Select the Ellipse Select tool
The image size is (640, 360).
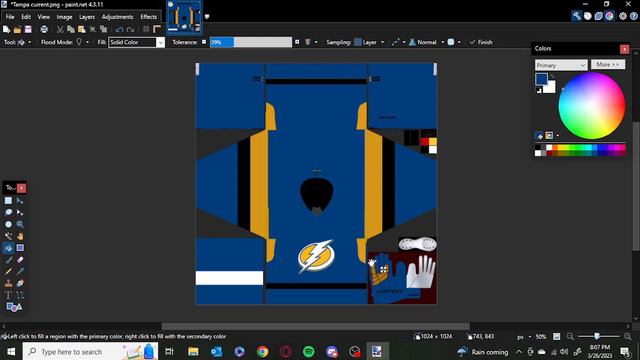(x=8, y=224)
